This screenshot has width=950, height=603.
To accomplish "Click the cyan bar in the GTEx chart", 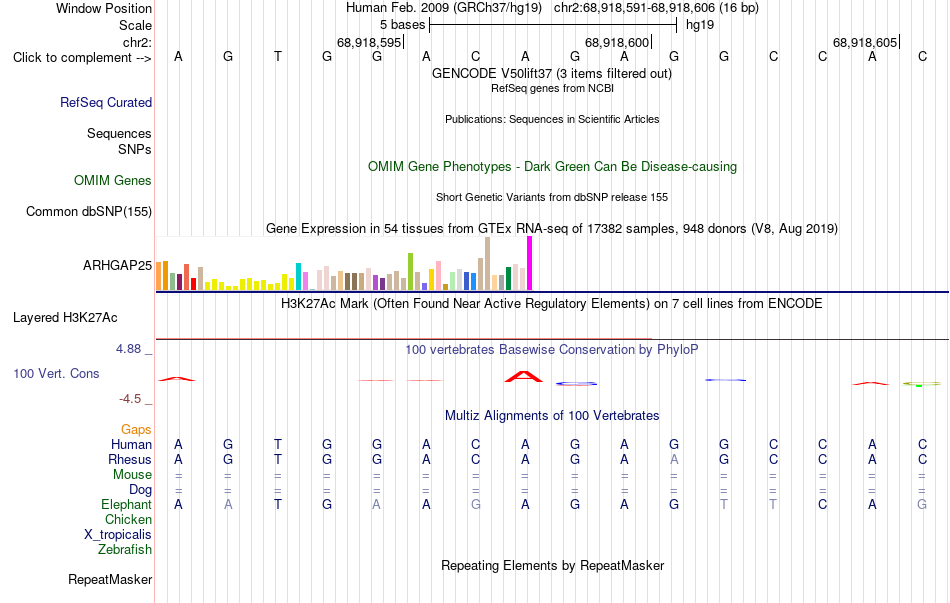I will (x=298, y=276).
